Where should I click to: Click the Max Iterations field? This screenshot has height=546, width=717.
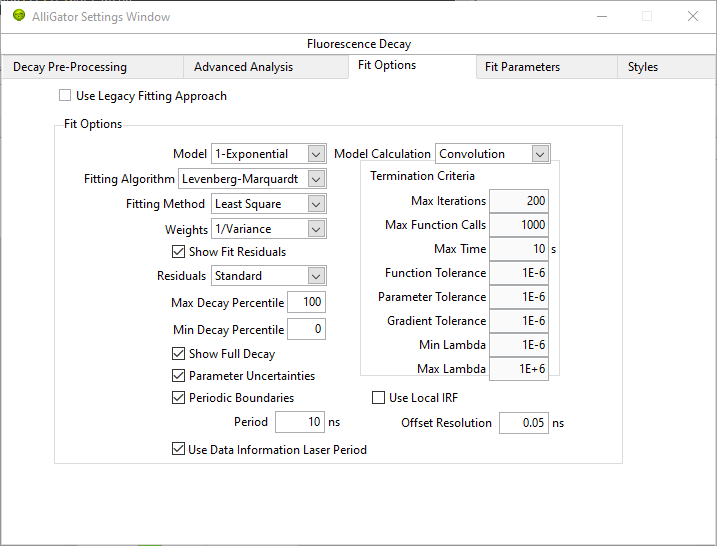519,201
